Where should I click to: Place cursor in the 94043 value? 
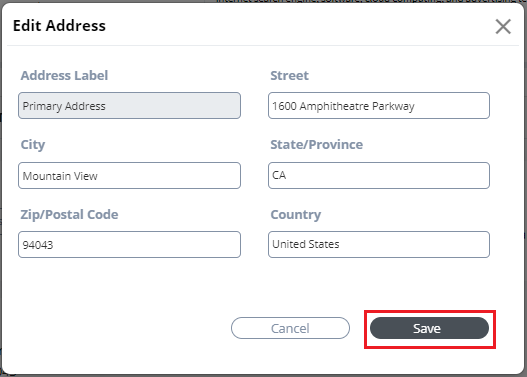(x=38, y=245)
